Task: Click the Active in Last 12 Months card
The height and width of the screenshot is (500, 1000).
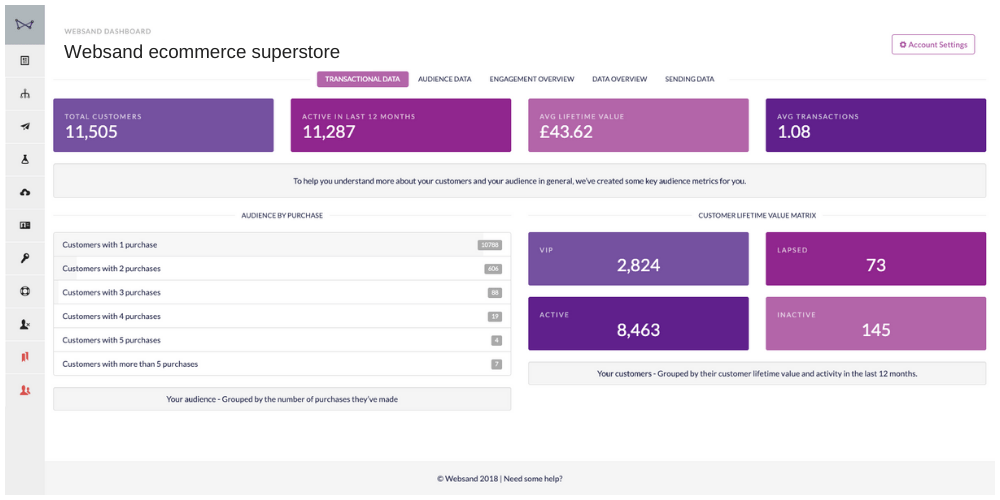Action: click(x=401, y=125)
